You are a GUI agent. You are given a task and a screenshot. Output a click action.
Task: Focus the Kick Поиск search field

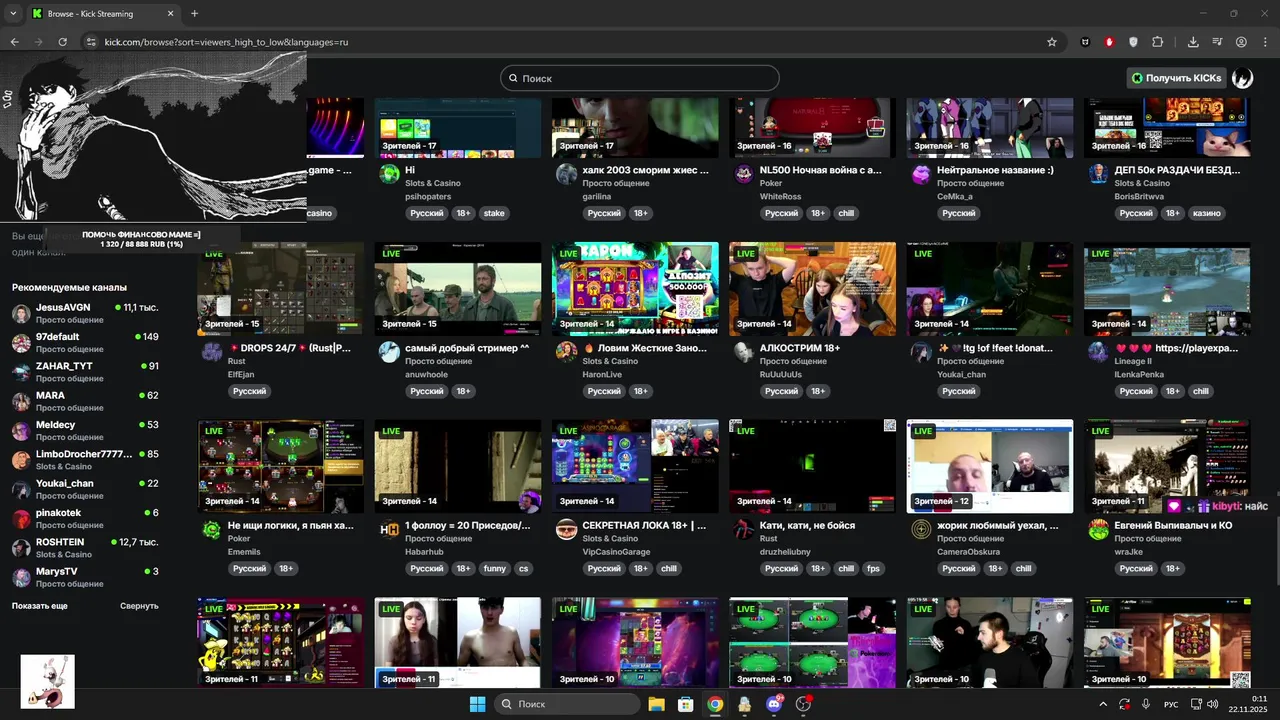tap(640, 78)
